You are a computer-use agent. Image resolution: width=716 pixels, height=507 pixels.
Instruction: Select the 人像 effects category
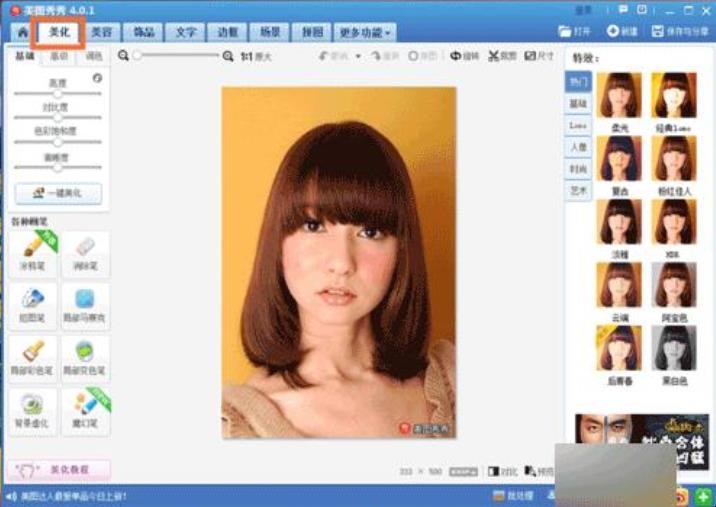pos(578,147)
